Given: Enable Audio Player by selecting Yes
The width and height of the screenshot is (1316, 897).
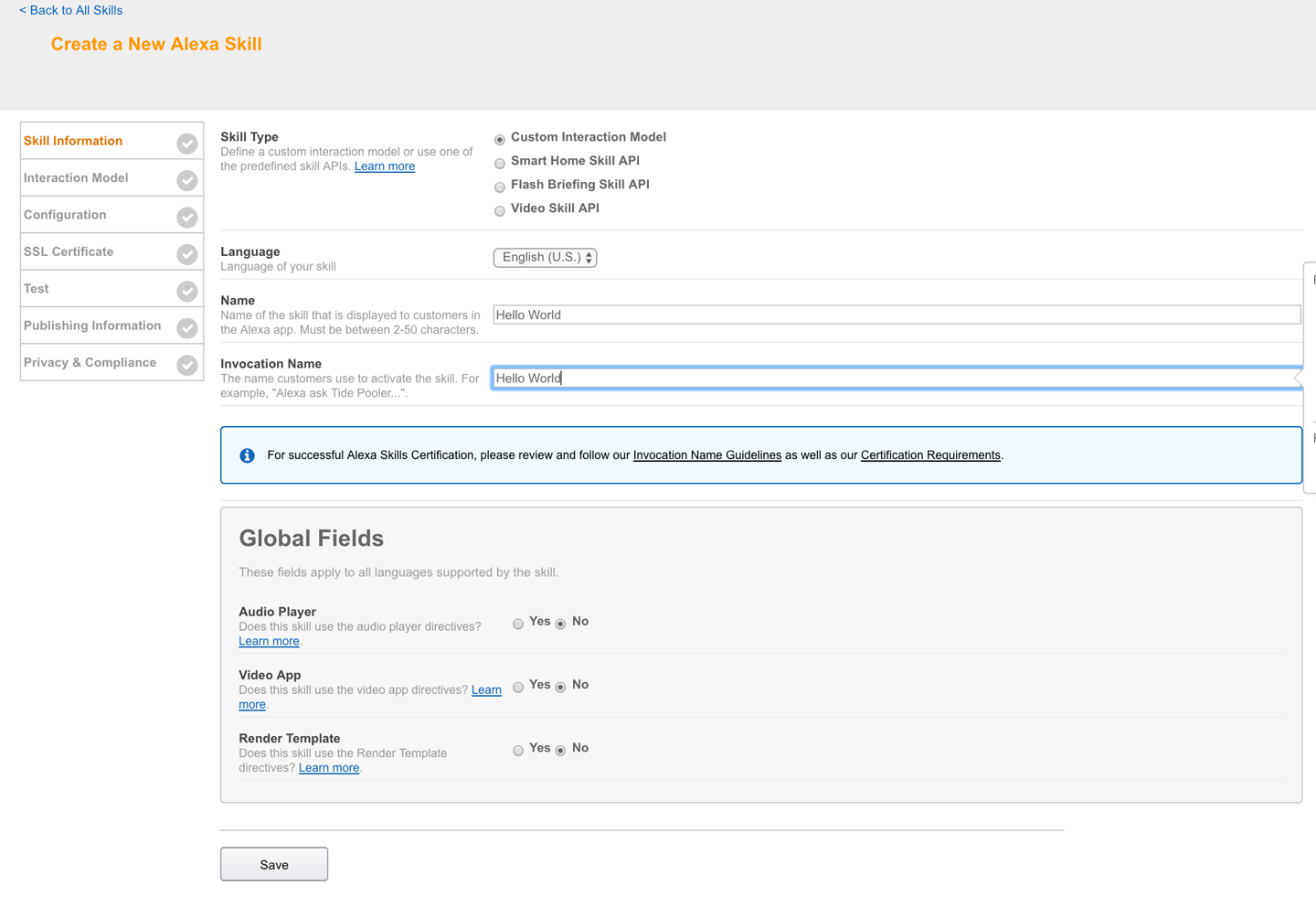Looking at the screenshot, I should (x=518, y=624).
